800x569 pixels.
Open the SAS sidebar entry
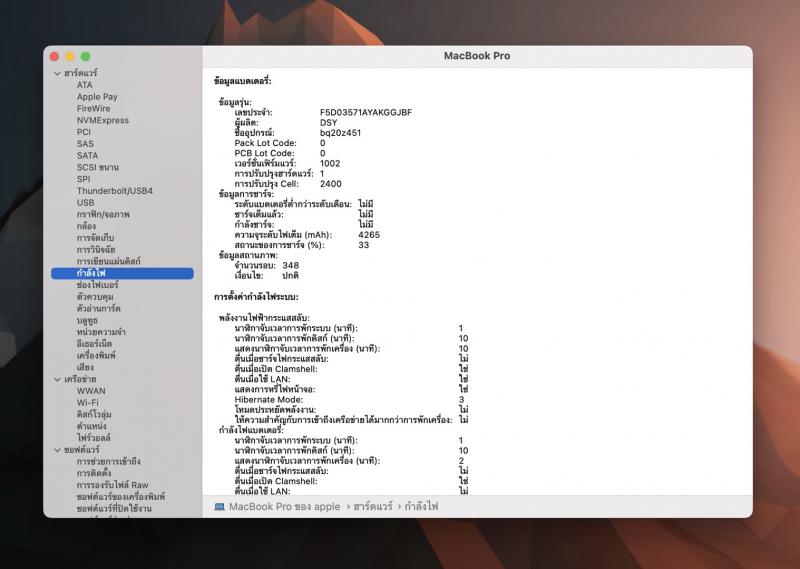tap(85, 143)
